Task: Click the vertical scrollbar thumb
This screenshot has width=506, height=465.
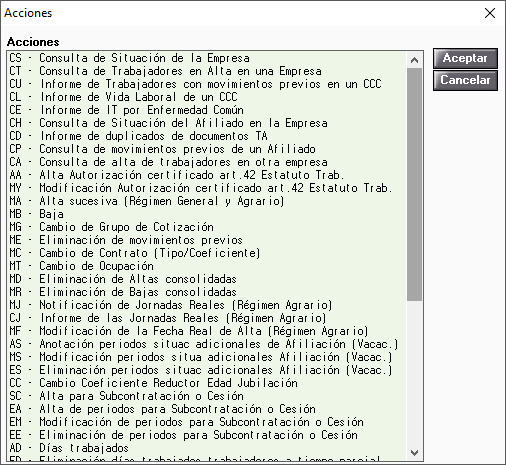Action: click(x=414, y=185)
